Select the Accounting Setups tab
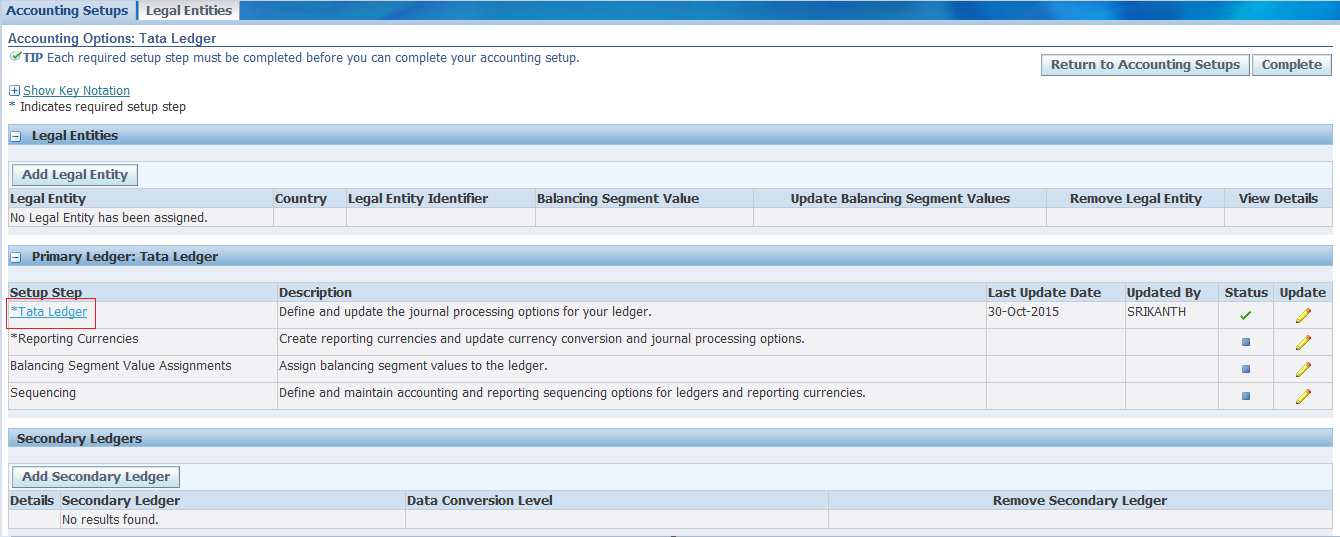This screenshot has height=537, width=1340. (x=67, y=10)
